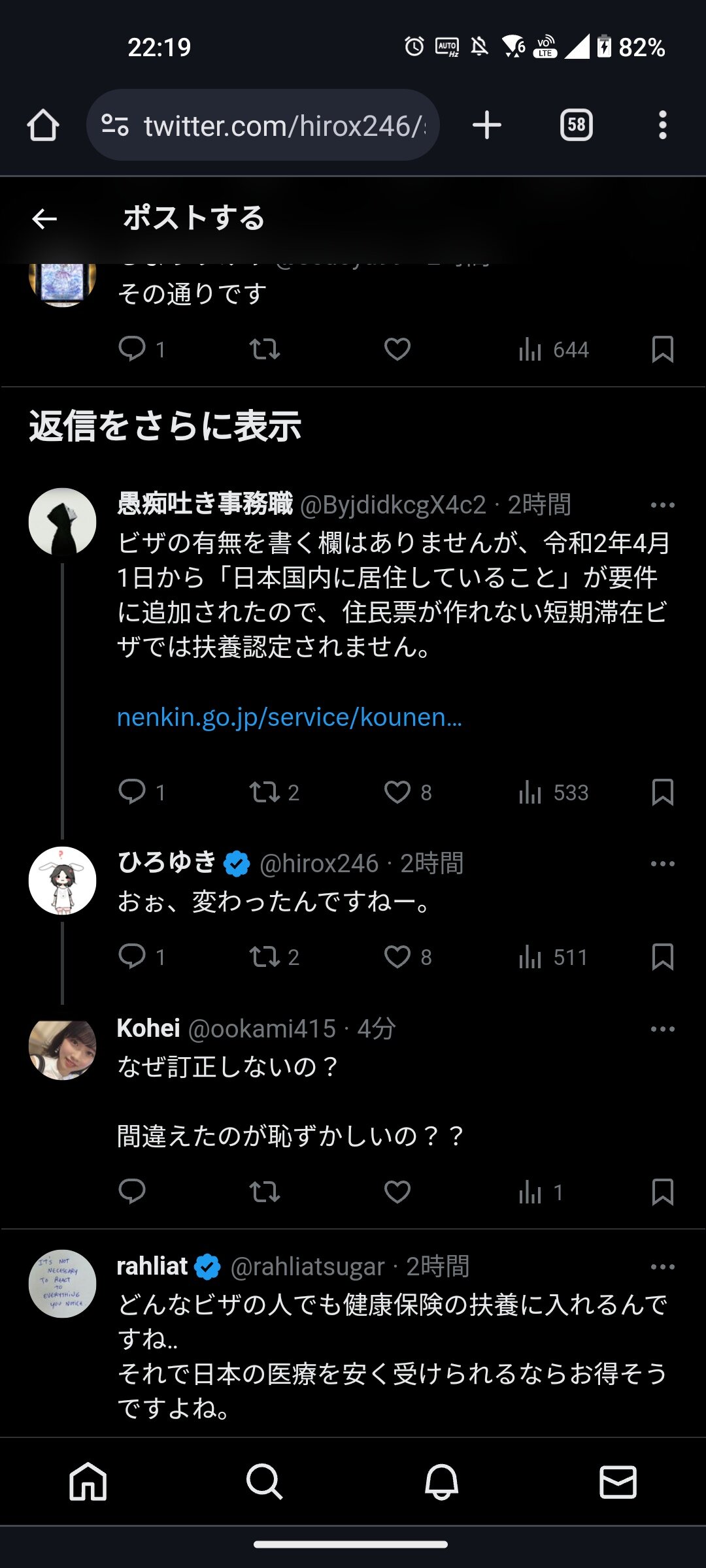Open @hirox246 profile from the username

click(x=319, y=864)
